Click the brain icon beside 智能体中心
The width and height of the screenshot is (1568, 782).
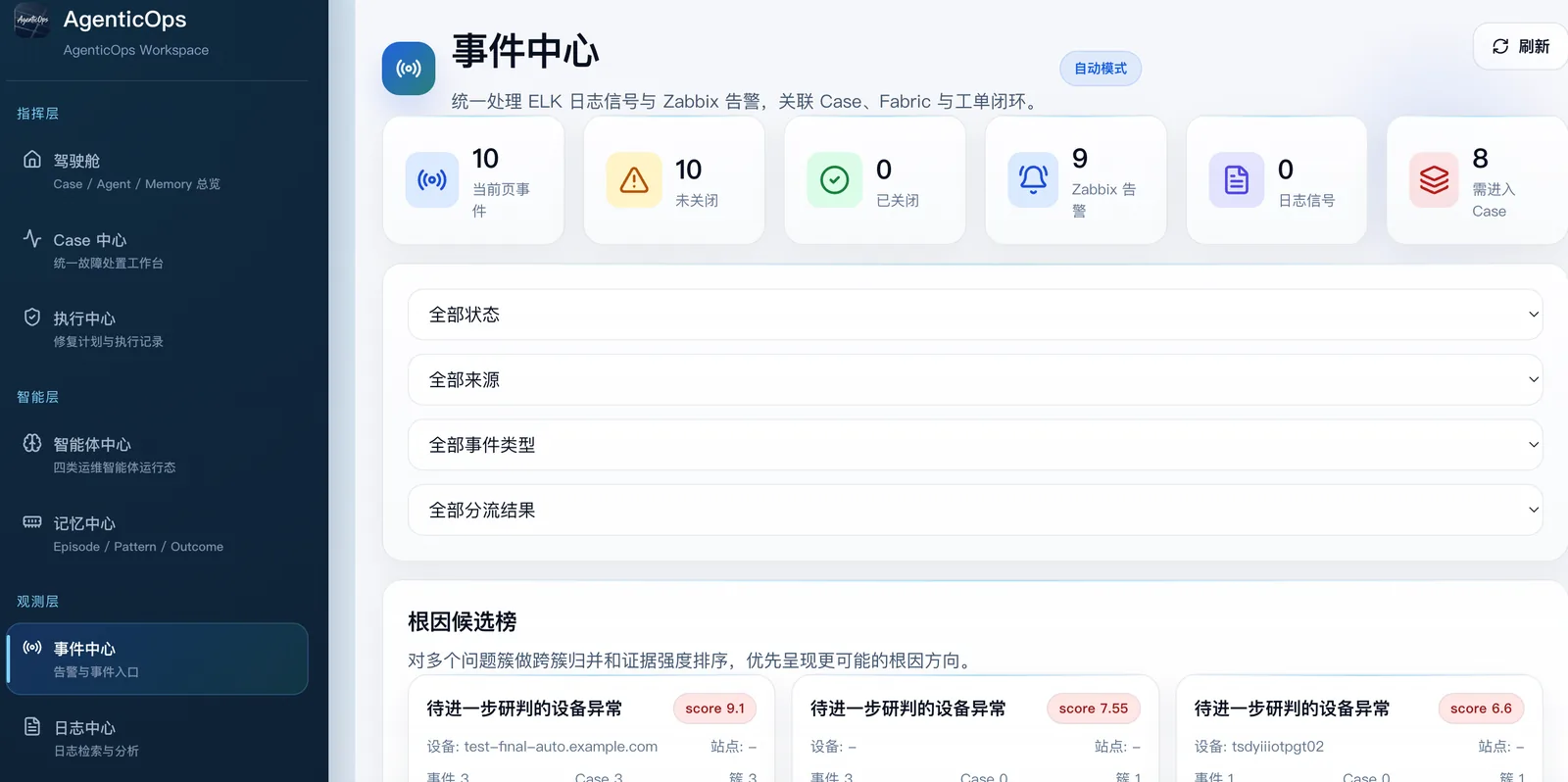click(x=32, y=443)
